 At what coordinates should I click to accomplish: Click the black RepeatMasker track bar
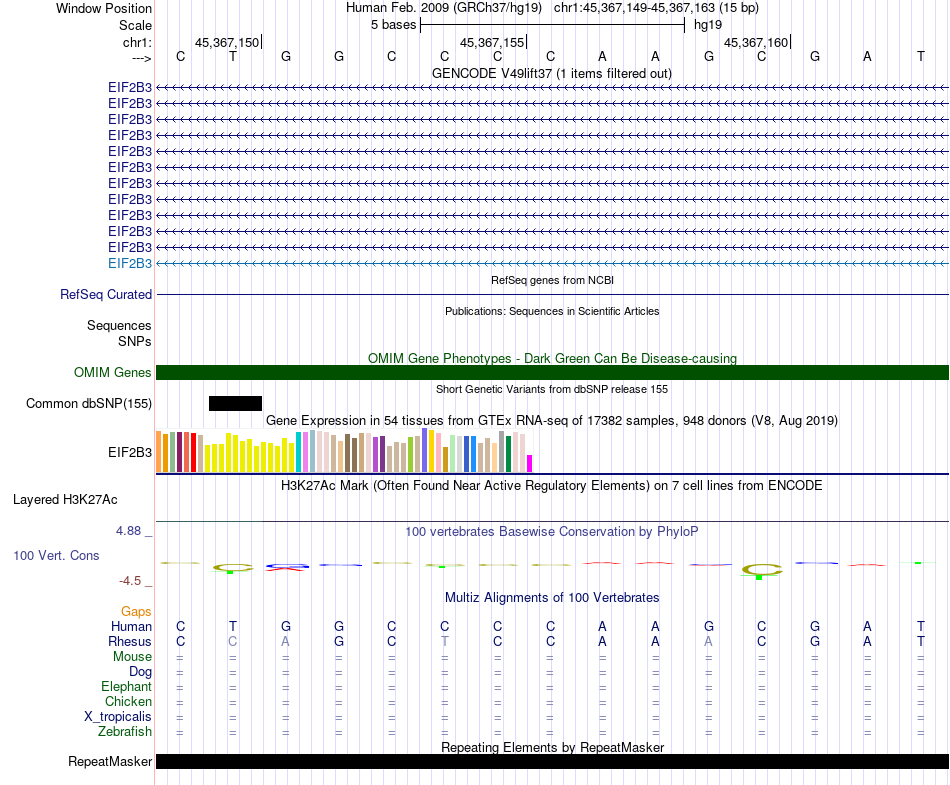point(552,762)
